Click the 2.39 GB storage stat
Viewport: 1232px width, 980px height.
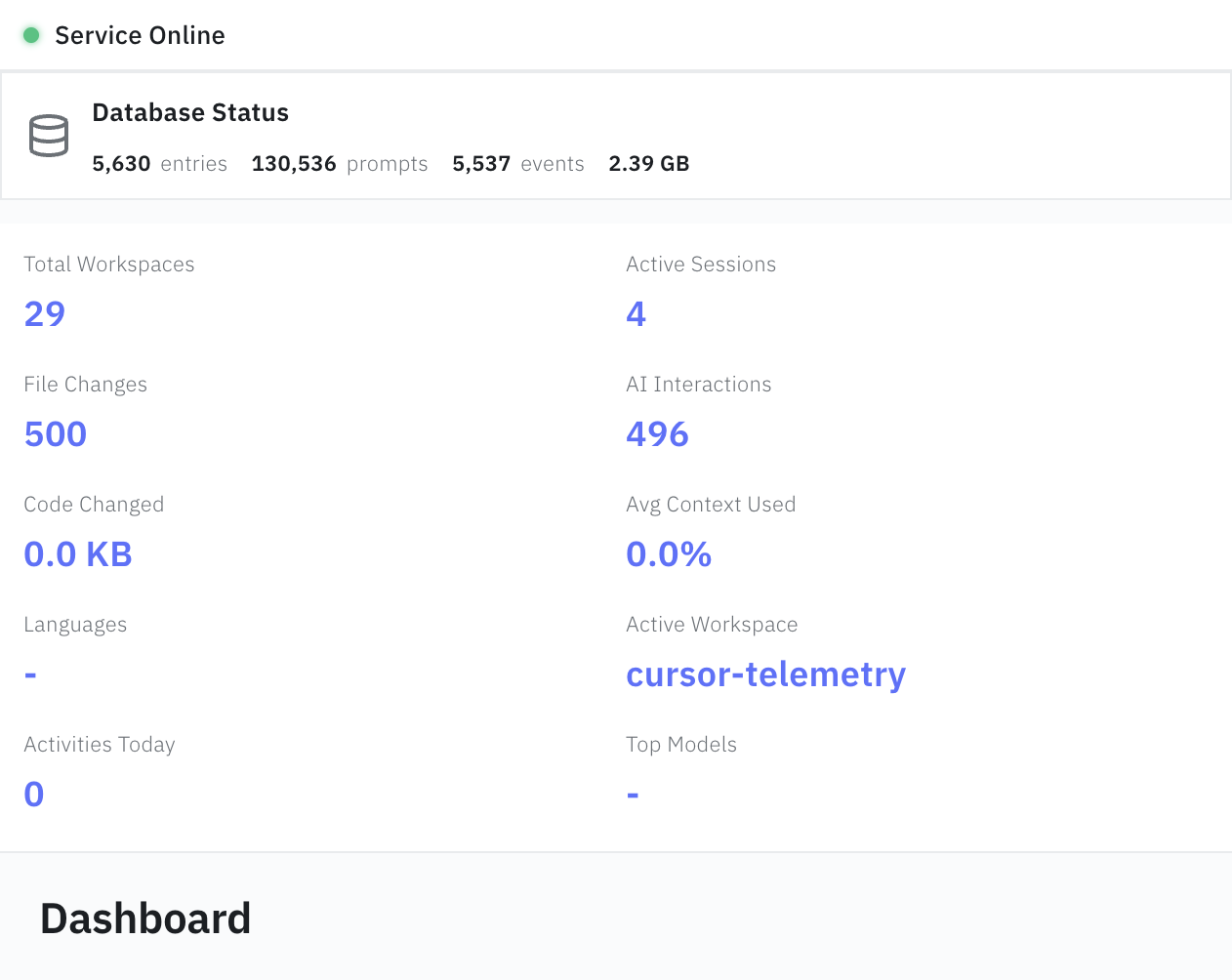(x=648, y=163)
